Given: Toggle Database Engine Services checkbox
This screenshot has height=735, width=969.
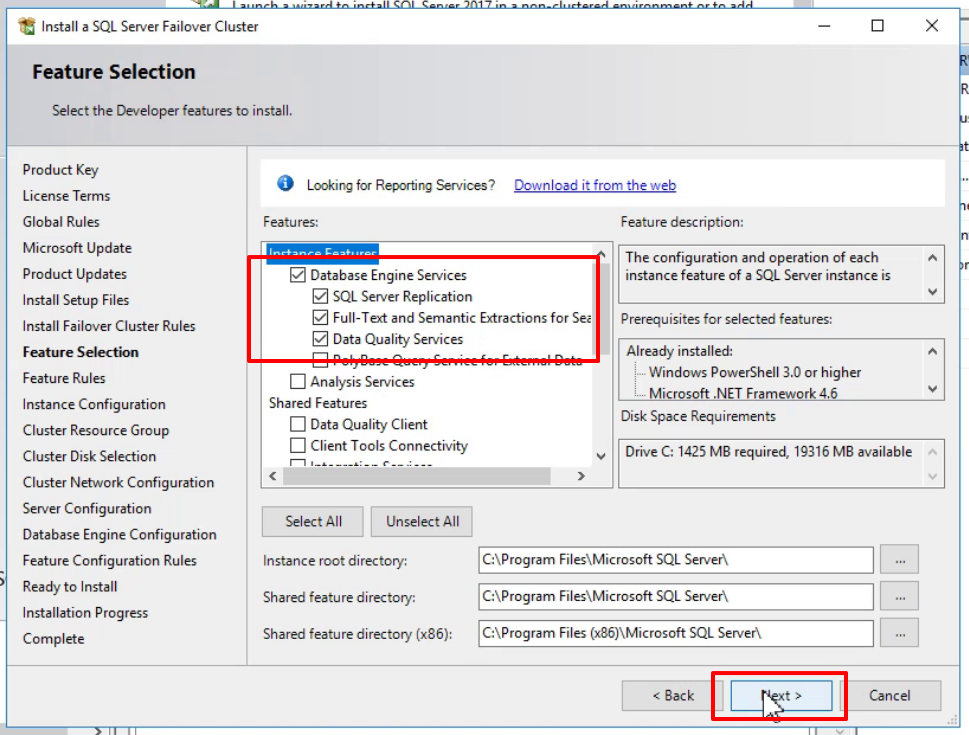Looking at the screenshot, I should tap(298, 274).
